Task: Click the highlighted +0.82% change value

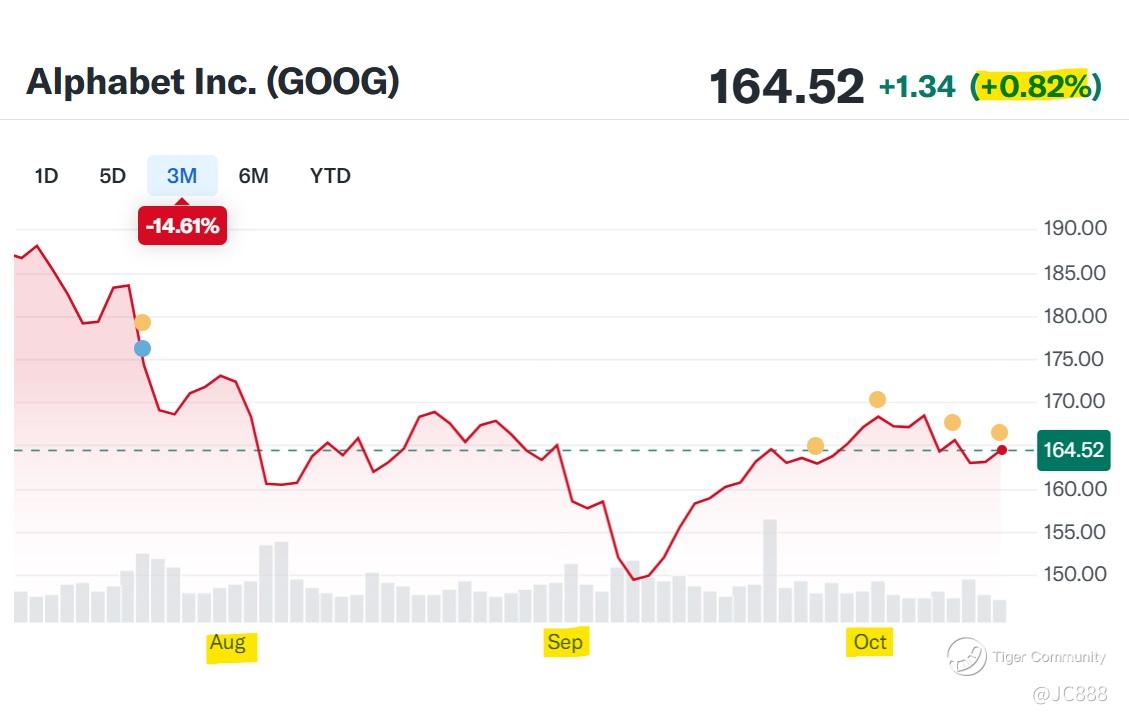Action: (1035, 87)
